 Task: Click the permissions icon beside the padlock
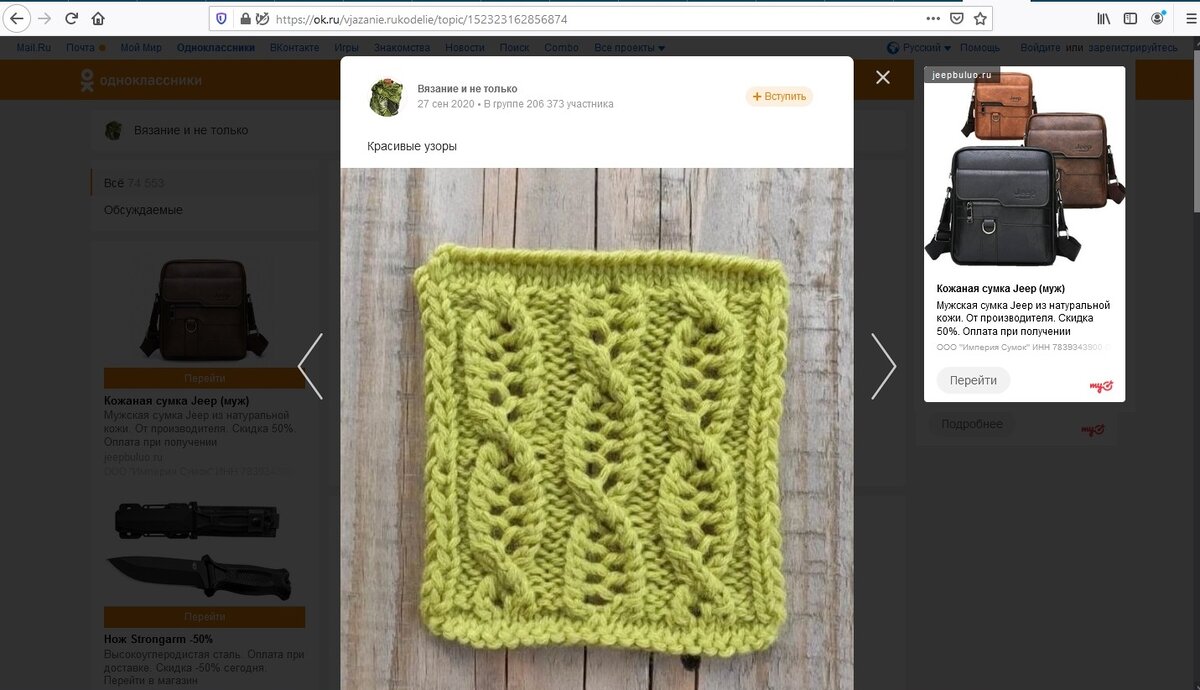click(262, 18)
